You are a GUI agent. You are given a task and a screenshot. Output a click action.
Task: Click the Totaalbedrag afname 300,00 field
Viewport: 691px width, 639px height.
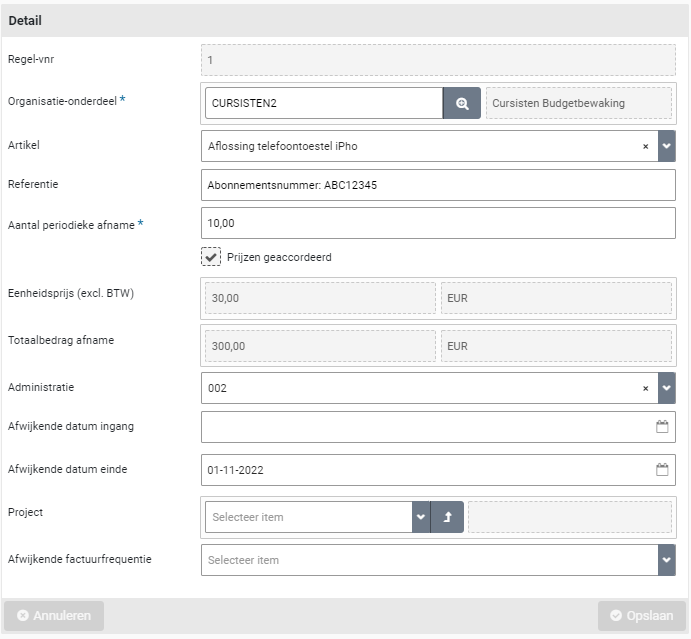coord(317,346)
